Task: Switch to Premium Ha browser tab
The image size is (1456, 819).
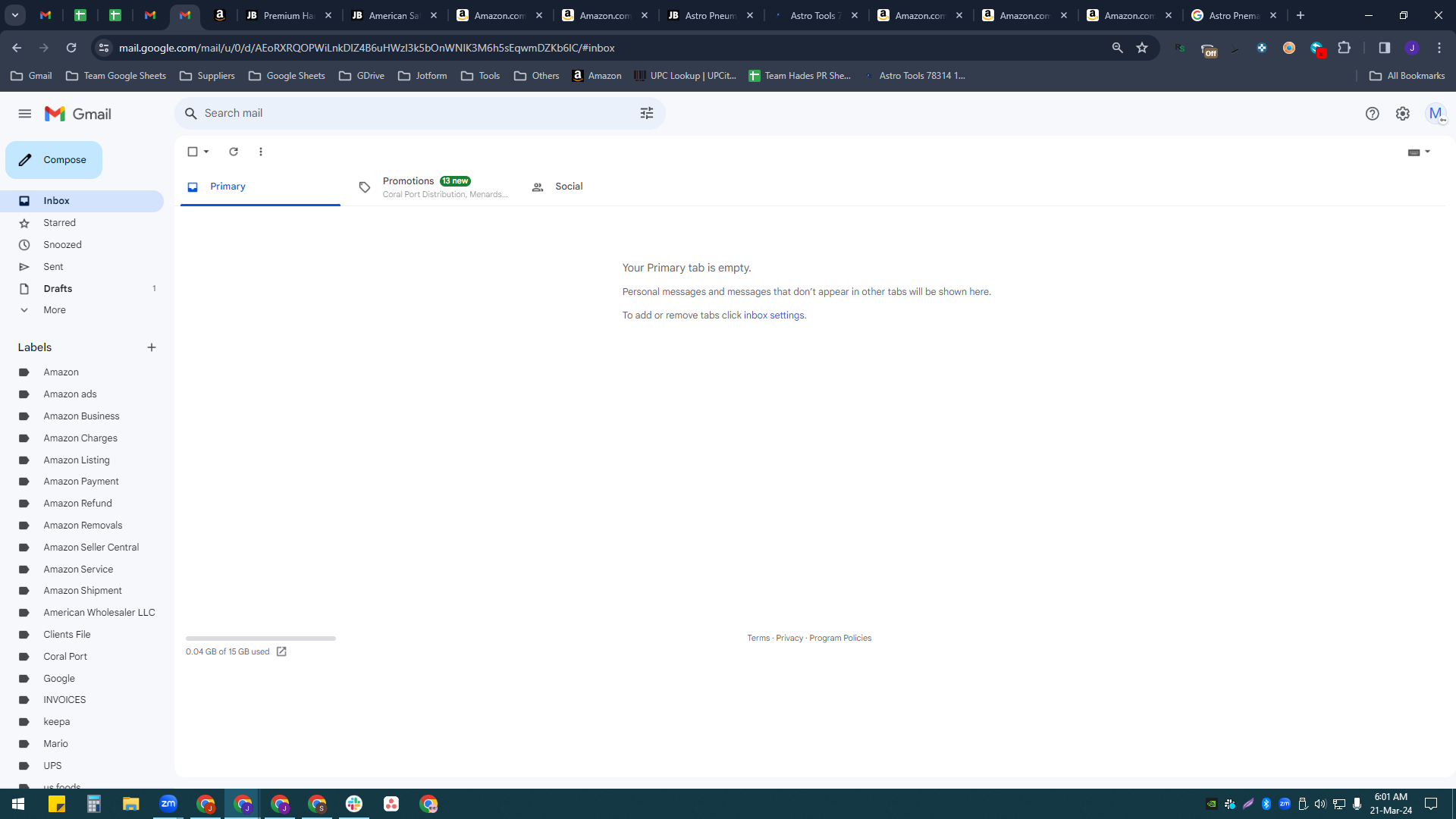Action: 288,15
